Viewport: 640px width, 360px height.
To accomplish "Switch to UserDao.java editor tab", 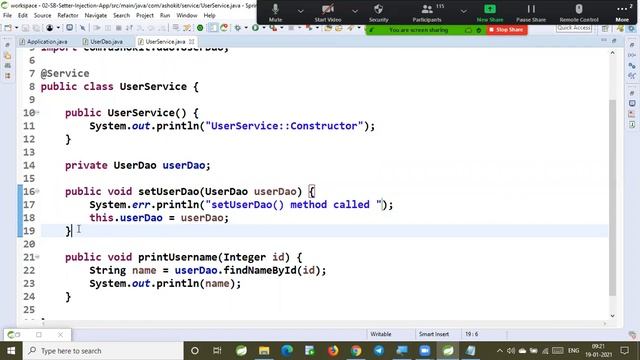I will pyautogui.click(x=103, y=42).
